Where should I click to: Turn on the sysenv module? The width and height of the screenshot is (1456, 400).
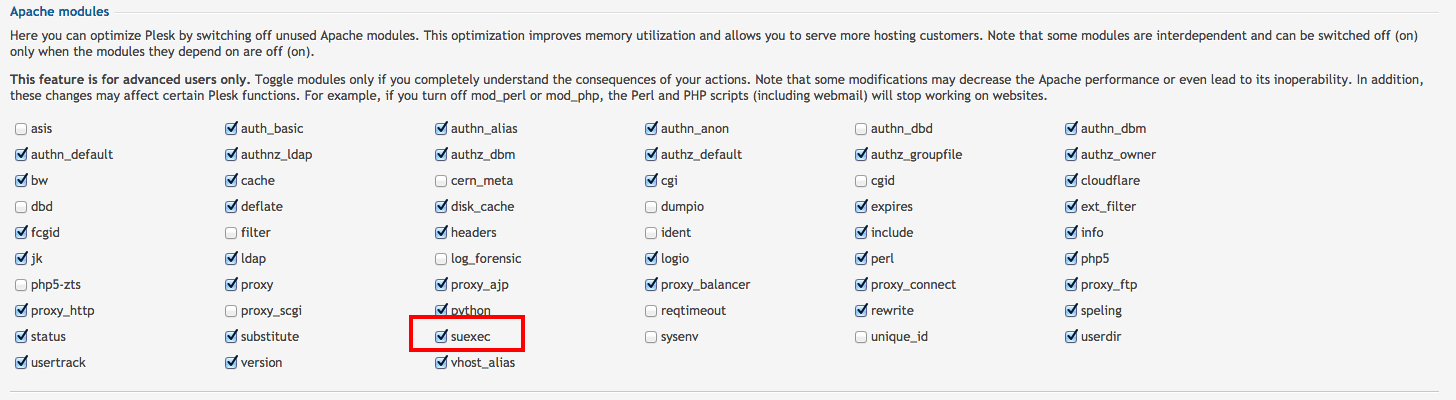[x=652, y=337]
